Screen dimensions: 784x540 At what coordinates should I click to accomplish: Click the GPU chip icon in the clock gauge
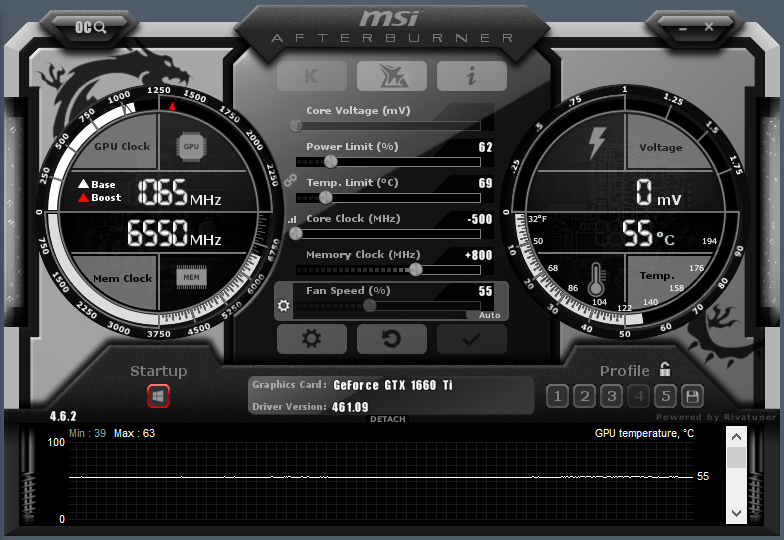(x=191, y=146)
